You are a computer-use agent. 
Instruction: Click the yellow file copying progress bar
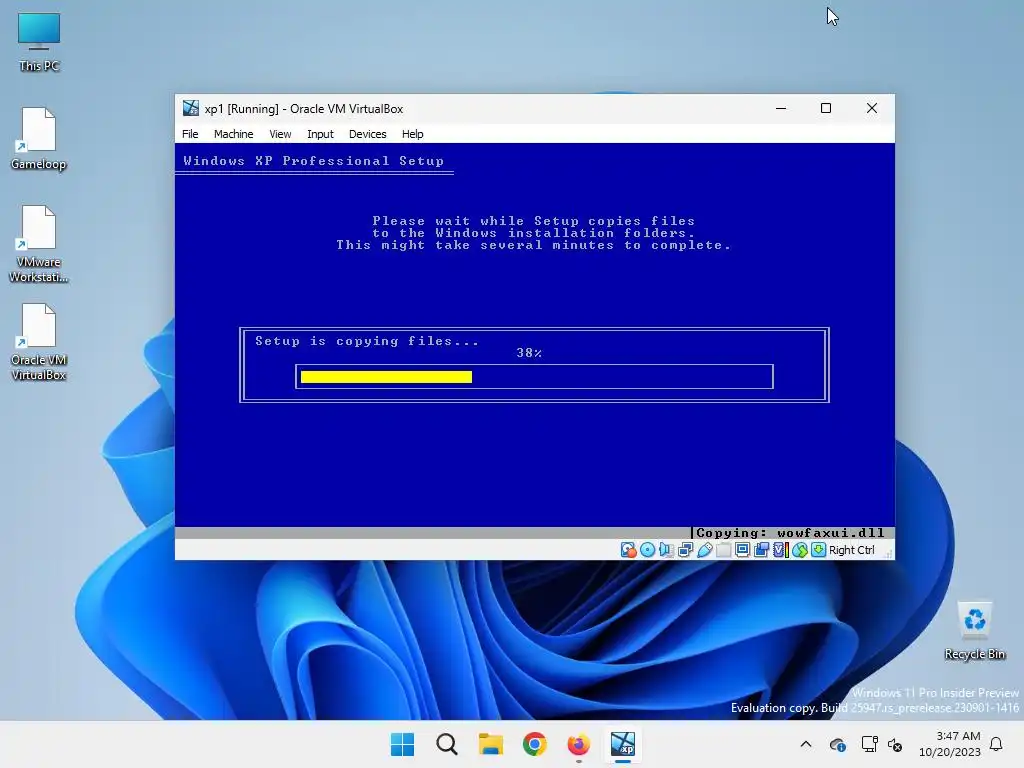tap(386, 377)
